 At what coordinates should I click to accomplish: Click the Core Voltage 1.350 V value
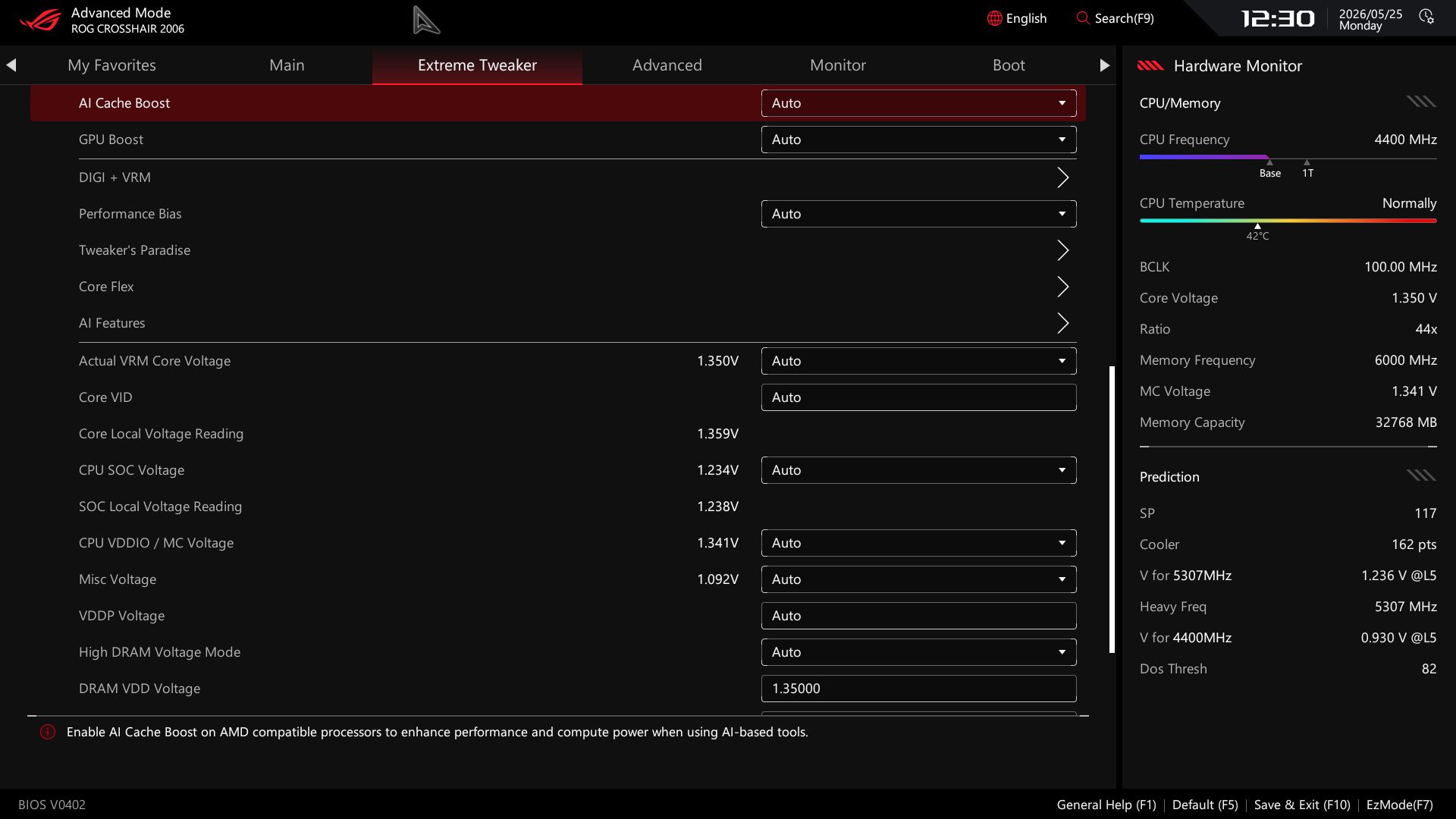coord(1414,298)
